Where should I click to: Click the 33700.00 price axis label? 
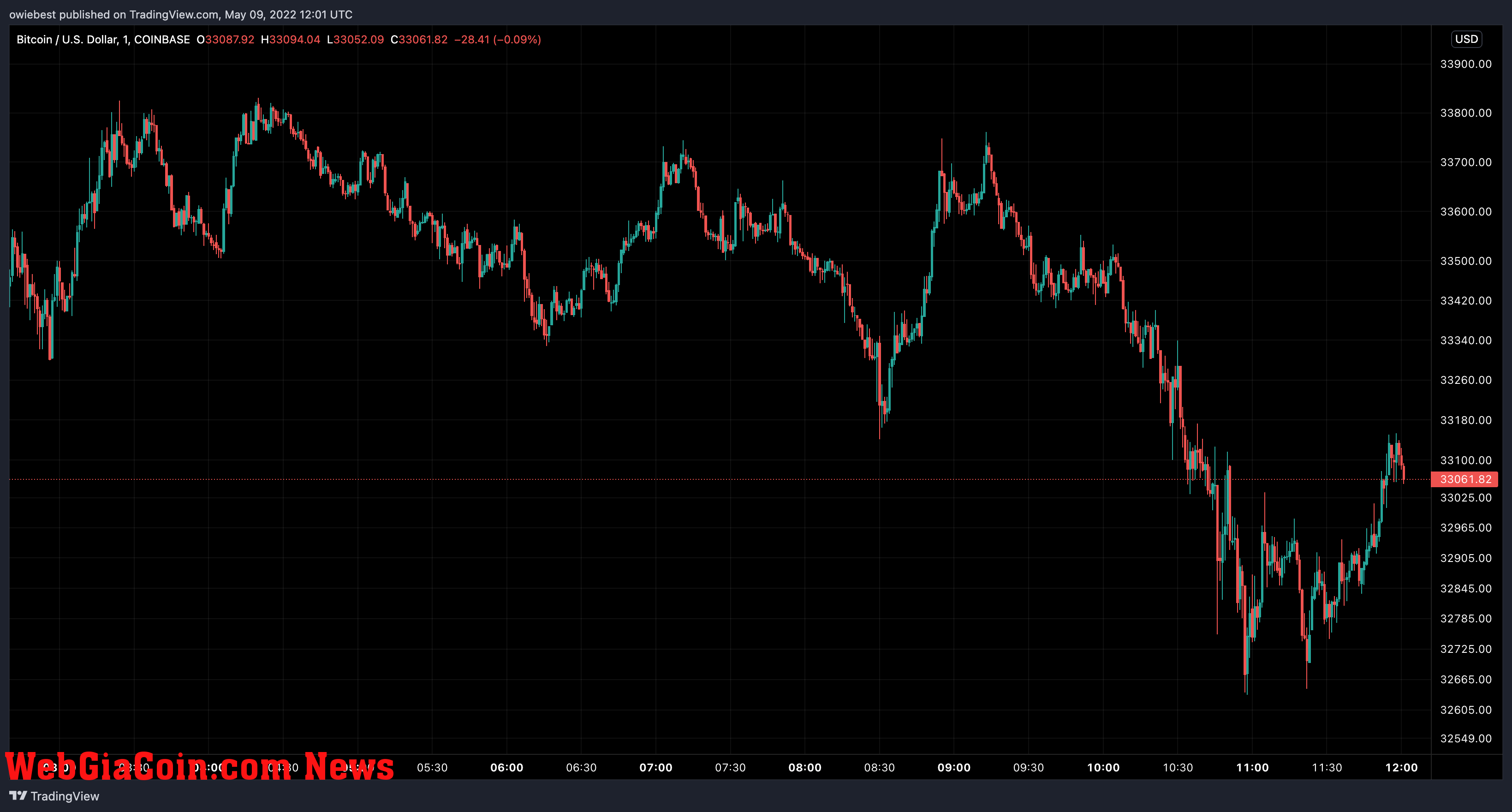[1465, 162]
